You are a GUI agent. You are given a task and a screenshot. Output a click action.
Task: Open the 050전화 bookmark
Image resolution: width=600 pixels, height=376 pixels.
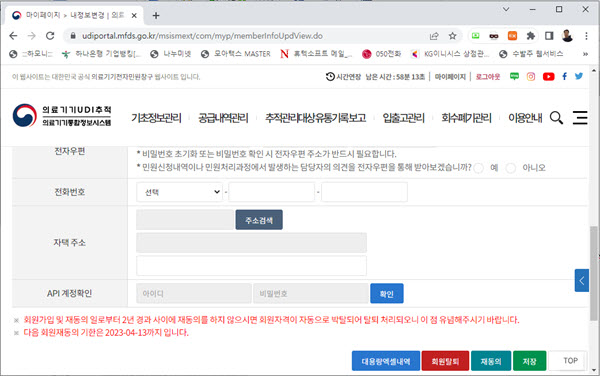point(382,54)
